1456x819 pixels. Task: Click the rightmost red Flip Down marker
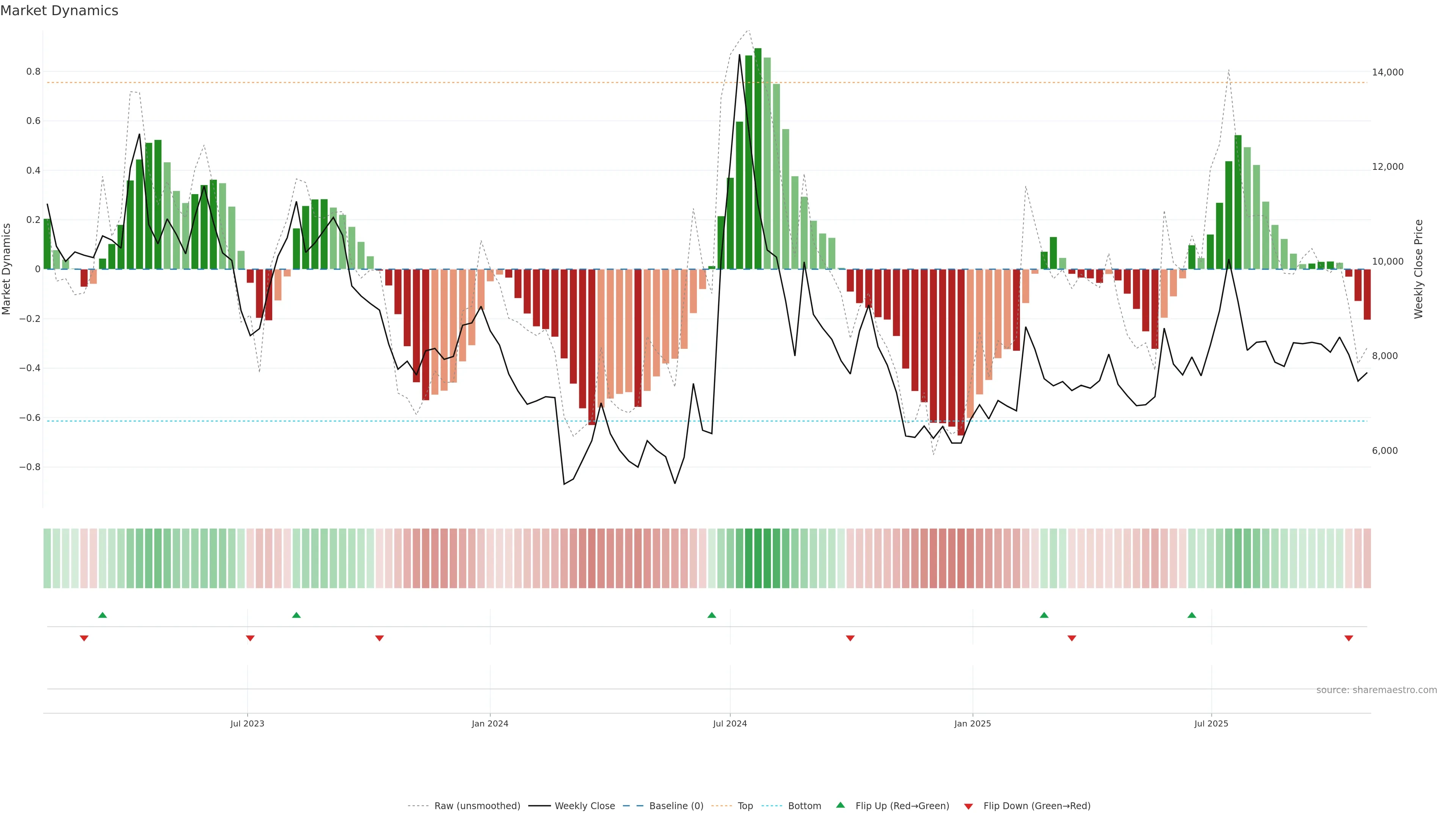click(1349, 638)
